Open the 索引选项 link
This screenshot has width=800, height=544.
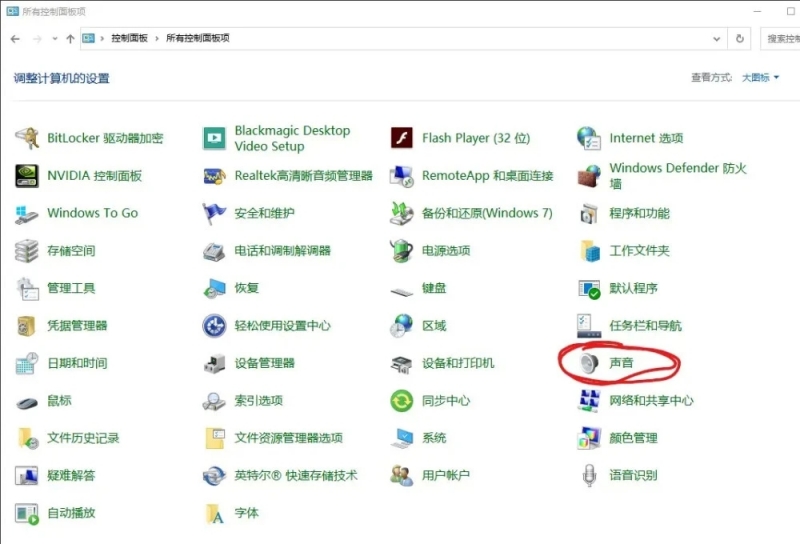[x=258, y=401]
